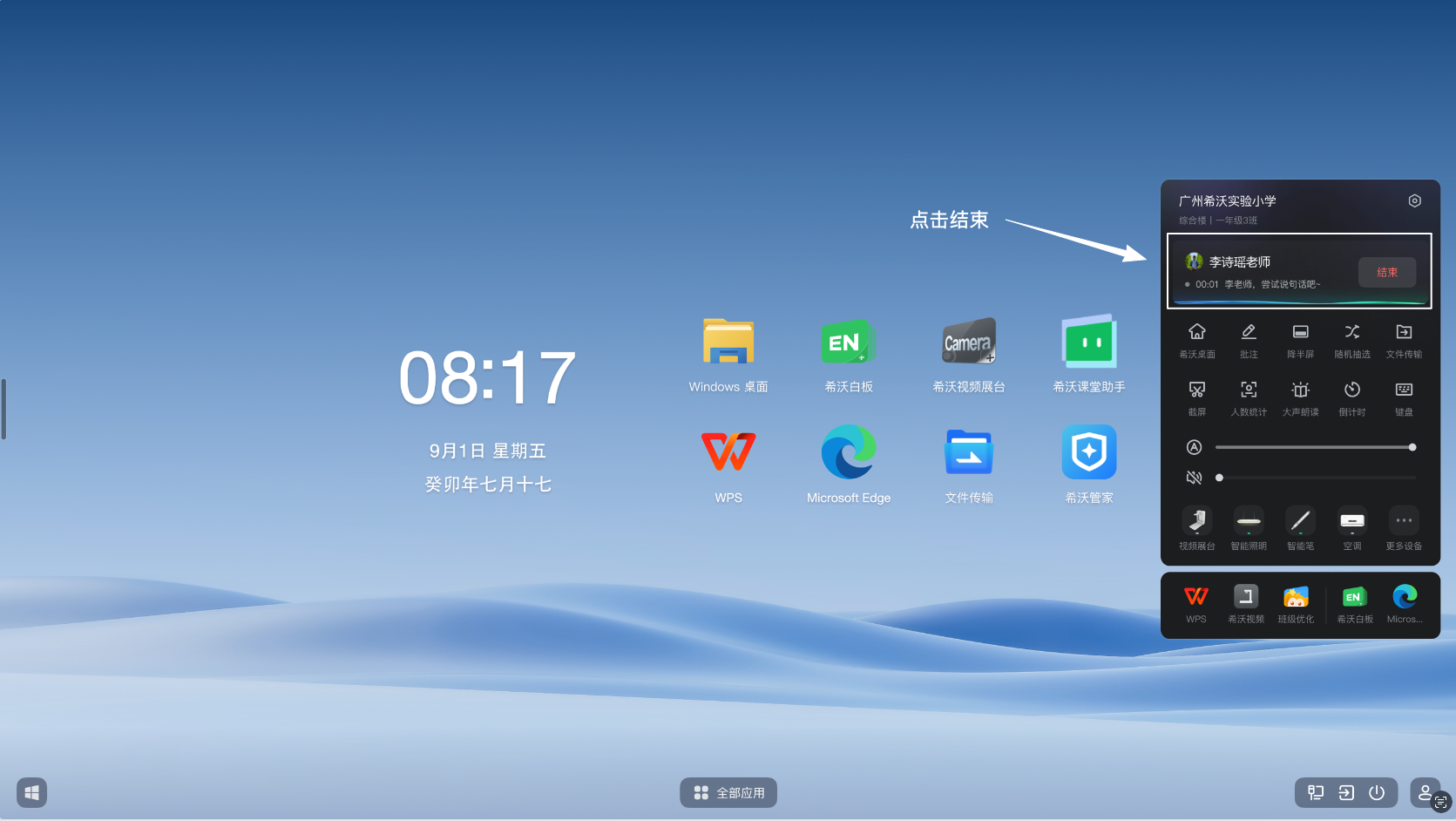The width and height of the screenshot is (1456, 821).
Task: Adjust the volume slider
Action: tap(1315, 478)
